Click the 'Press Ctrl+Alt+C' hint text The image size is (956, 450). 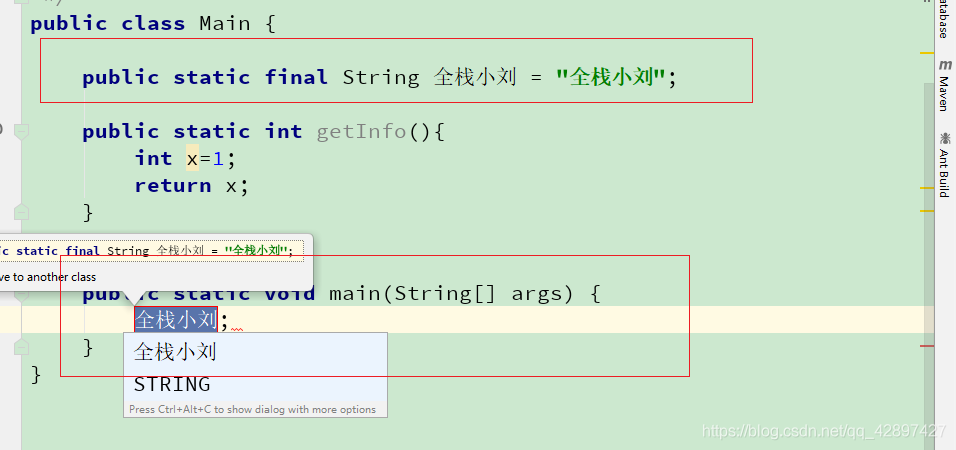(x=252, y=410)
